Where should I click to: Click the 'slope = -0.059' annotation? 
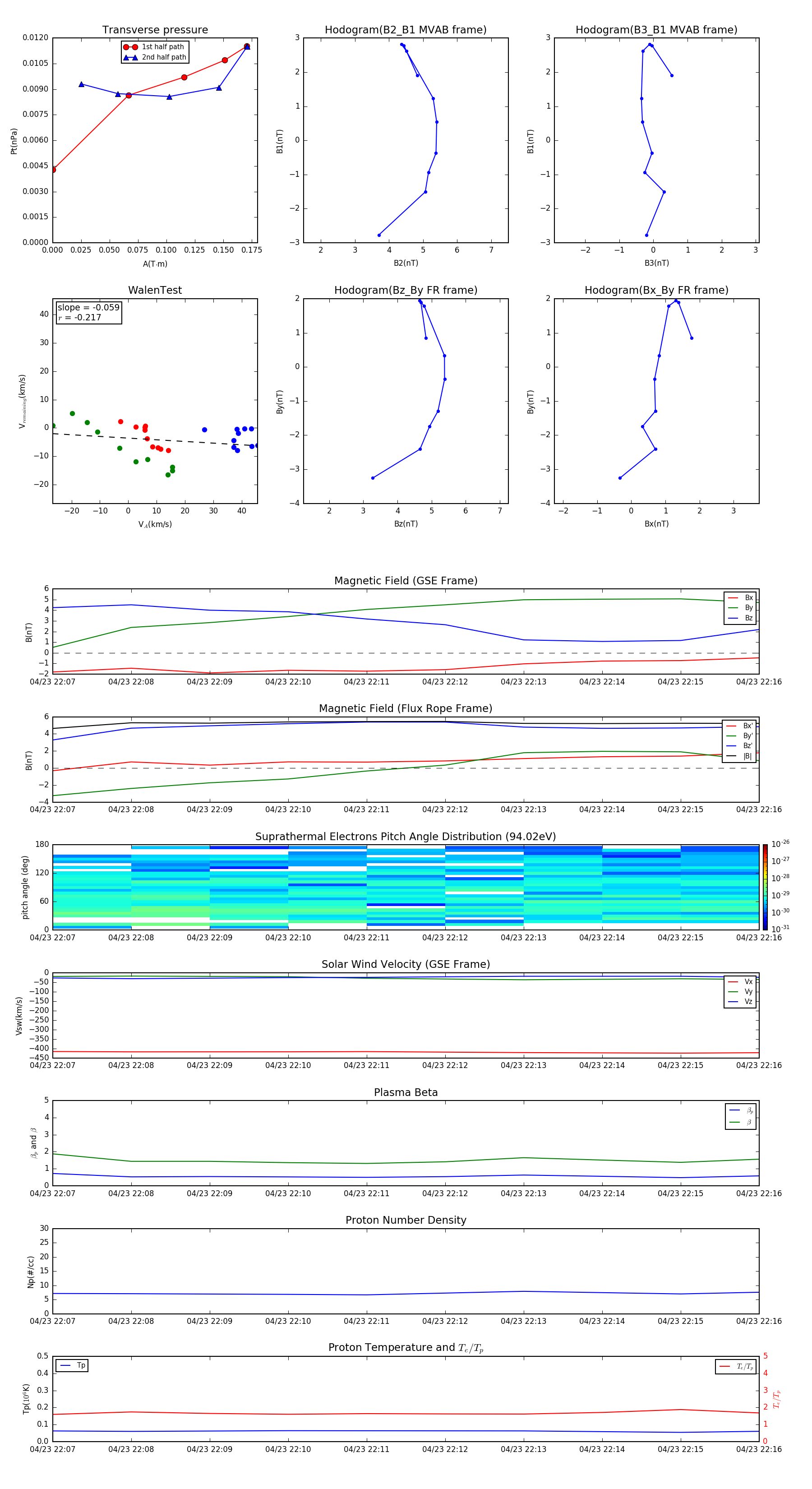coord(88,308)
